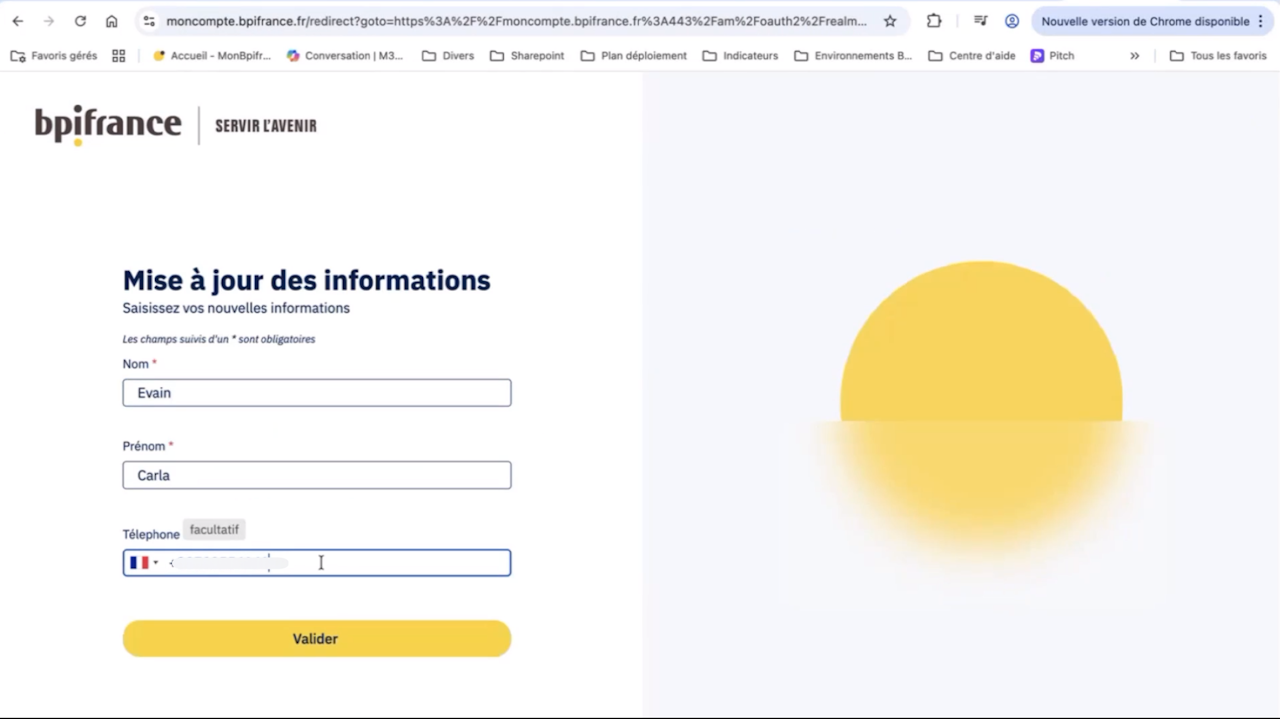Focus the Nom text field
This screenshot has height=719, width=1280.
click(x=317, y=393)
